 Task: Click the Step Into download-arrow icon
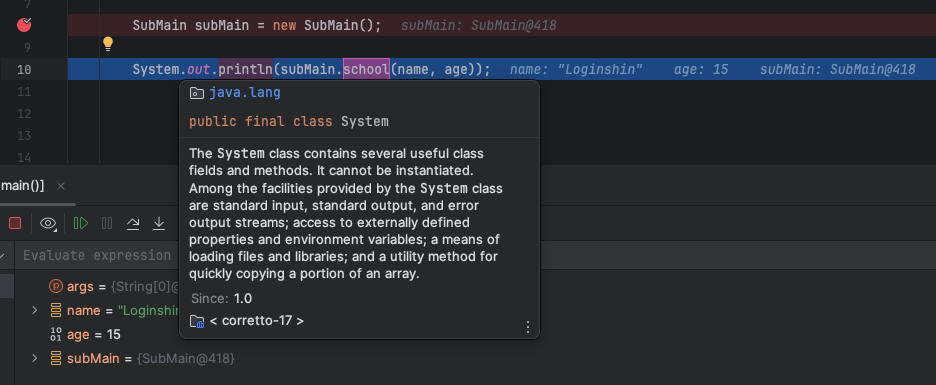pyautogui.click(x=159, y=223)
